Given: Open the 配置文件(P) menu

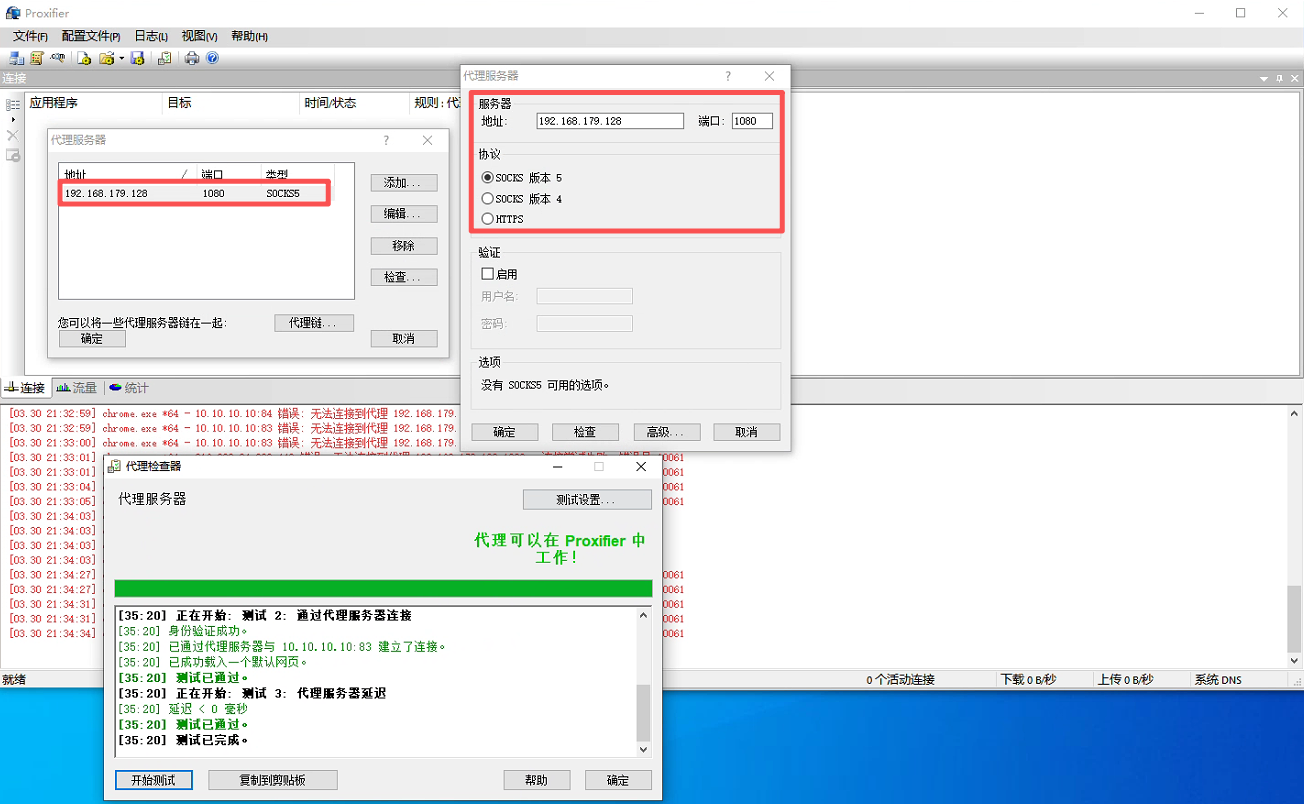Looking at the screenshot, I should [91, 36].
